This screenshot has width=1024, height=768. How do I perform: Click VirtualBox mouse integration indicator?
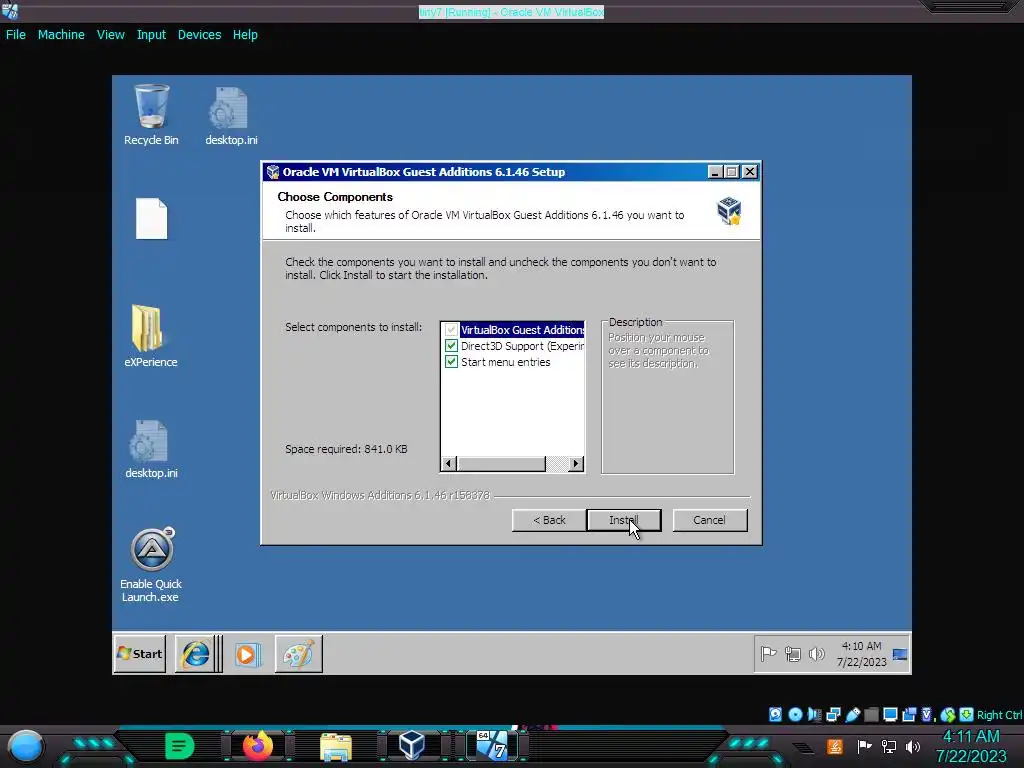coord(948,714)
